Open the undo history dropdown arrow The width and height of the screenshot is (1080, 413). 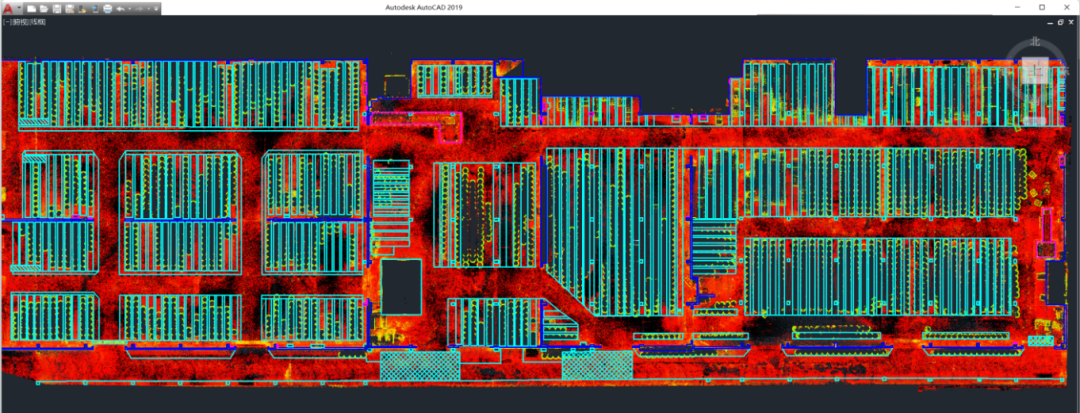129,9
